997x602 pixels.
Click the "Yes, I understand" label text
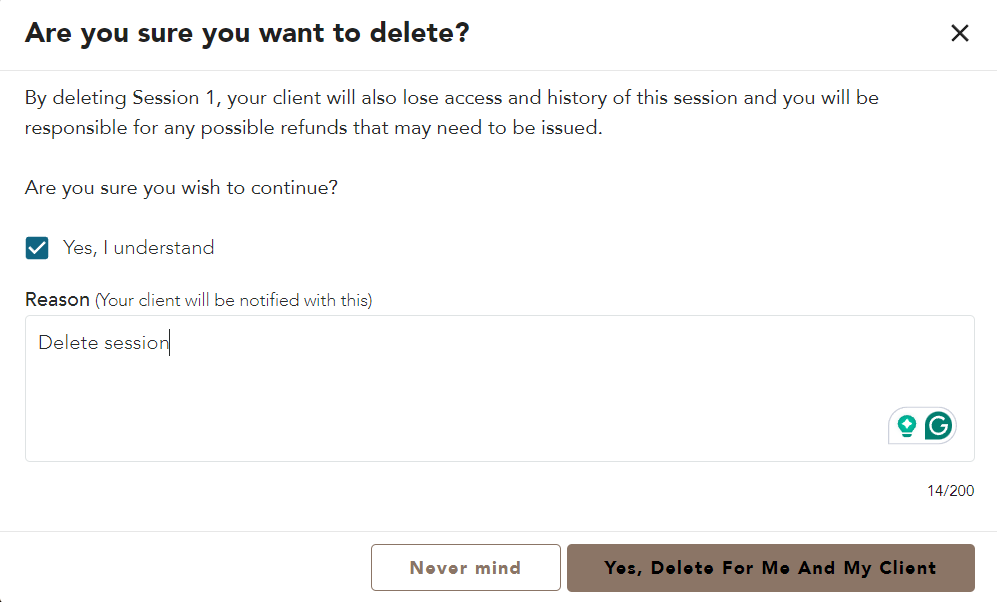[x=138, y=248]
